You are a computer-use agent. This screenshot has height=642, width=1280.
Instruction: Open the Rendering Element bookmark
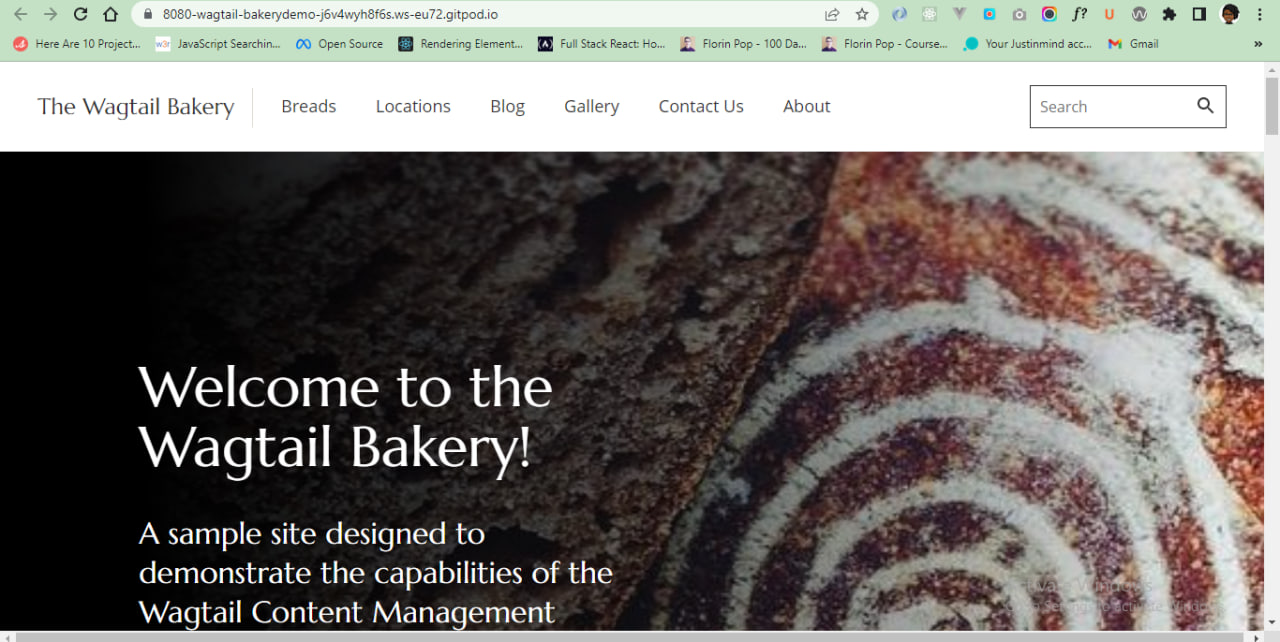coord(461,44)
